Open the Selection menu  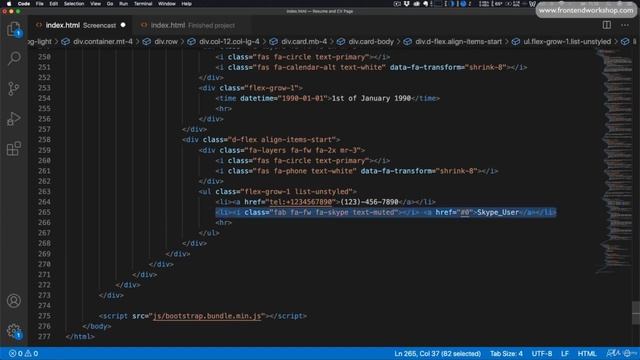(74, 4)
